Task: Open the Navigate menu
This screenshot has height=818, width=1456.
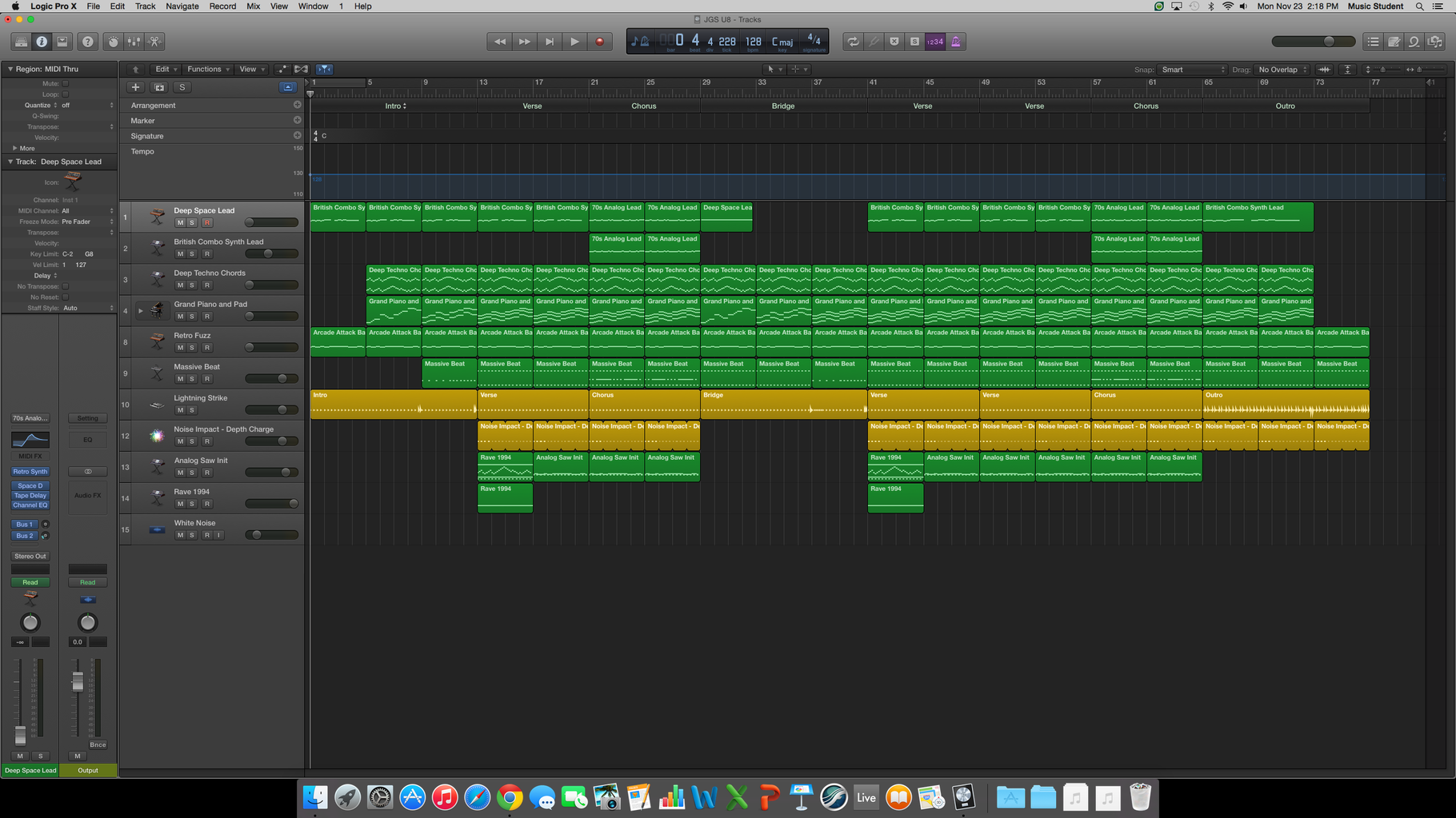Action: click(182, 6)
